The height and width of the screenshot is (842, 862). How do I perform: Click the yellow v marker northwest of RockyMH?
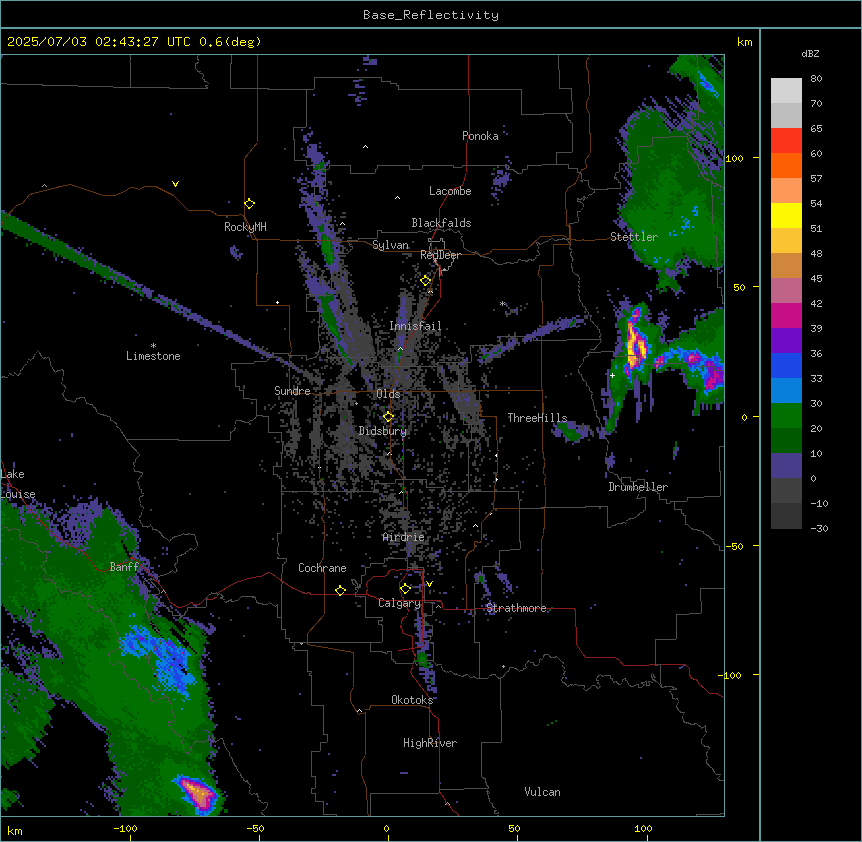pos(175,184)
